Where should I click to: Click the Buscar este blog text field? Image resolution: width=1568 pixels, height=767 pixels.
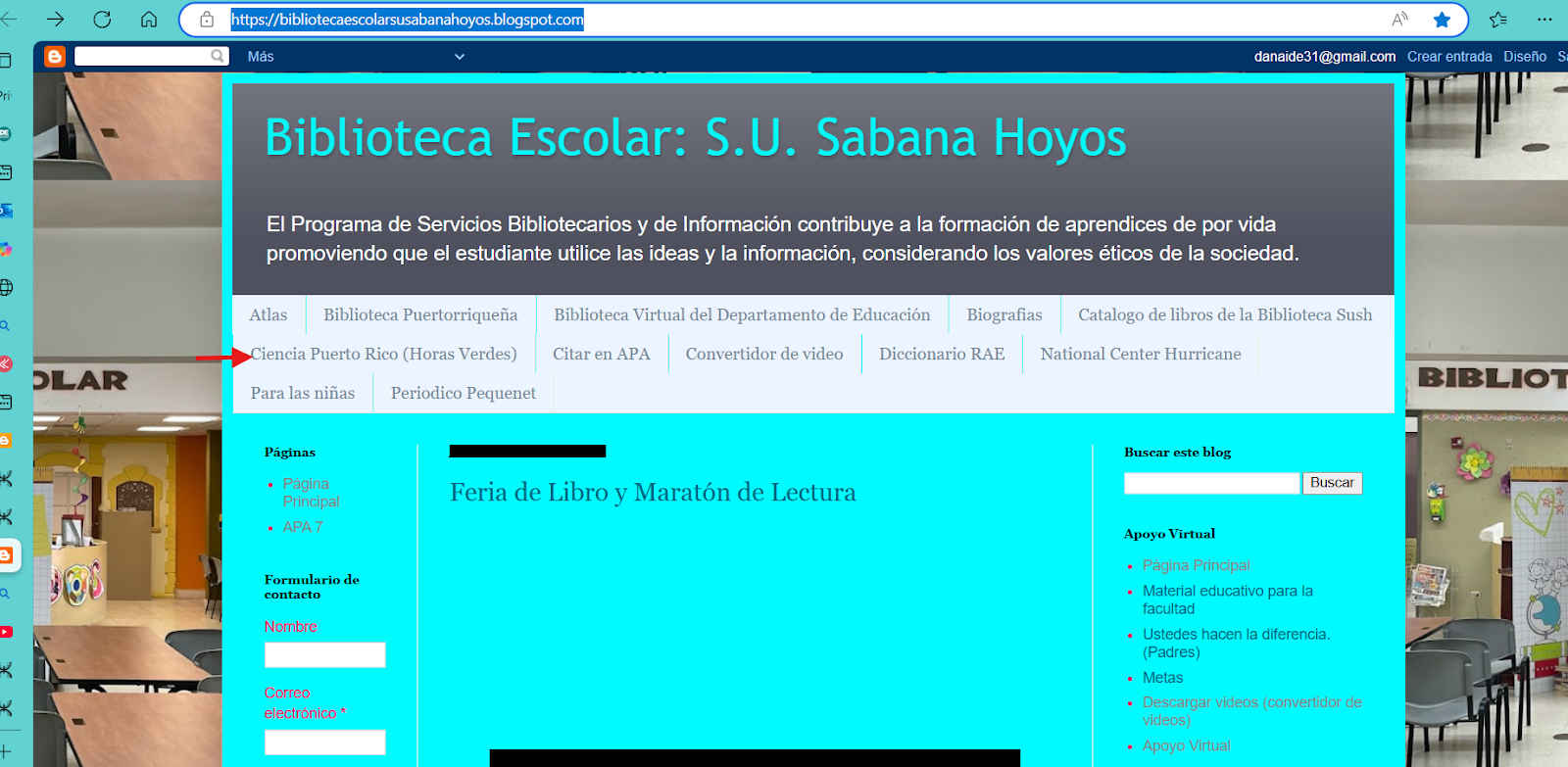(x=1211, y=483)
